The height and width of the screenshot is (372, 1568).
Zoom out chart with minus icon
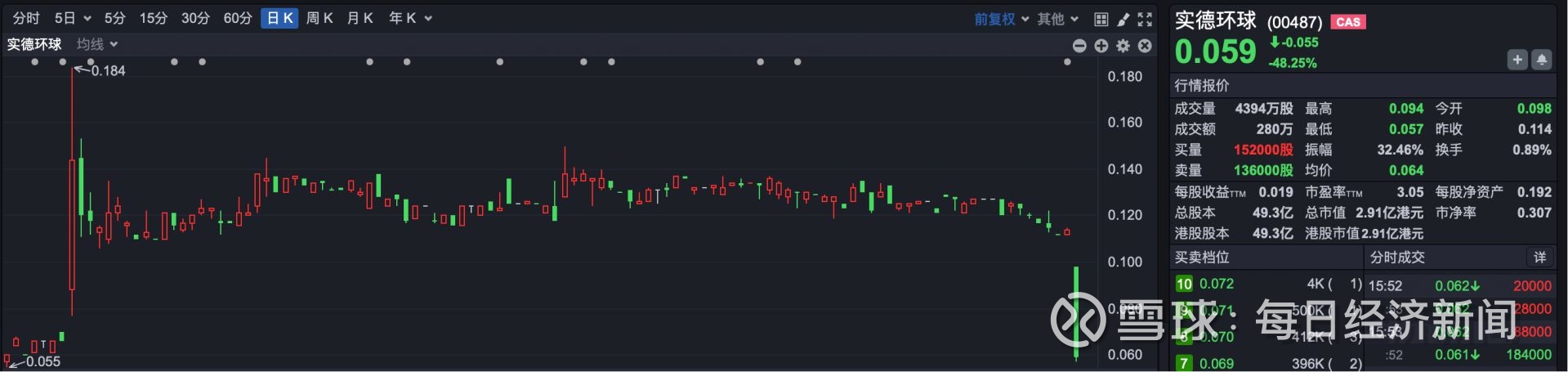[1079, 46]
